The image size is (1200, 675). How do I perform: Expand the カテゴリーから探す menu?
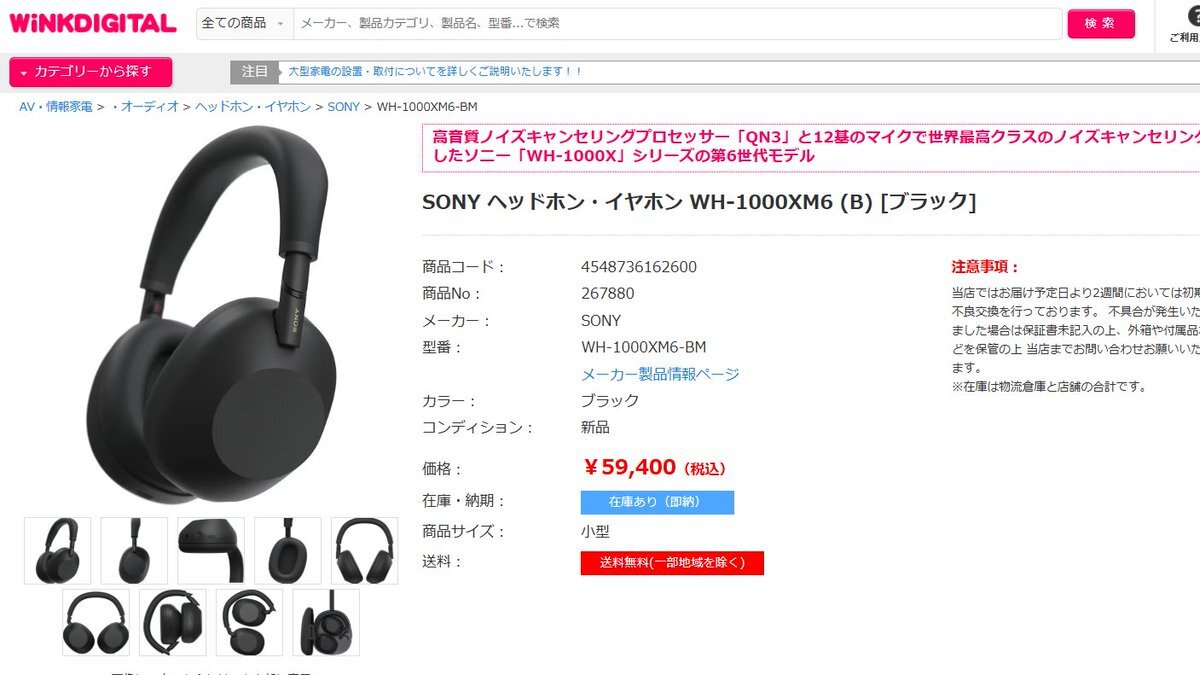click(x=91, y=72)
